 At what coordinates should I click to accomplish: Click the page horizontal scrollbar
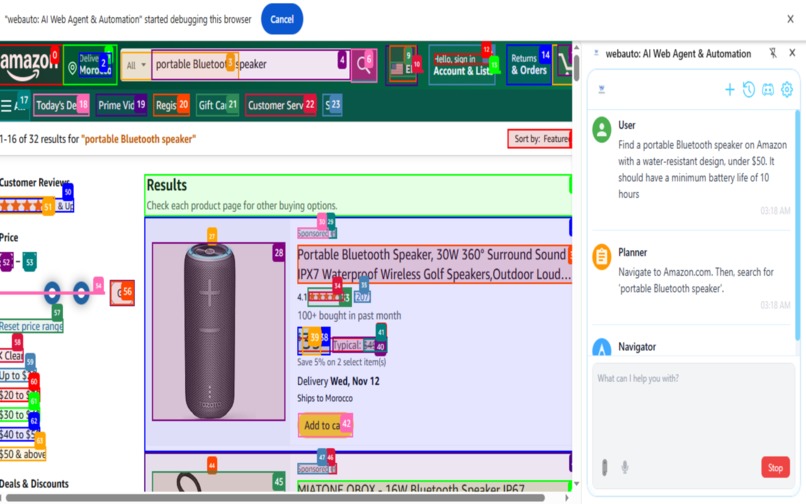click(275, 498)
